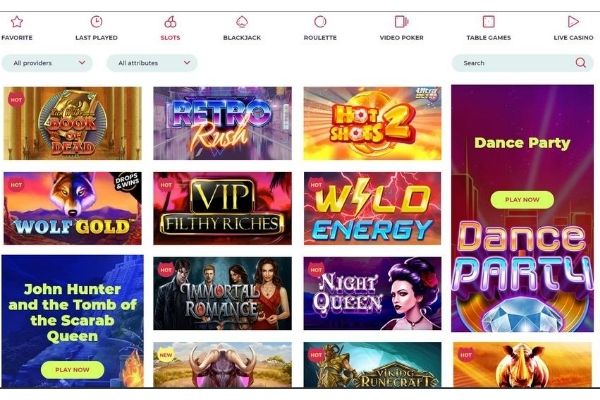Expand the All attributes dropdown
The height and width of the screenshot is (400, 600).
(x=152, y=63)
